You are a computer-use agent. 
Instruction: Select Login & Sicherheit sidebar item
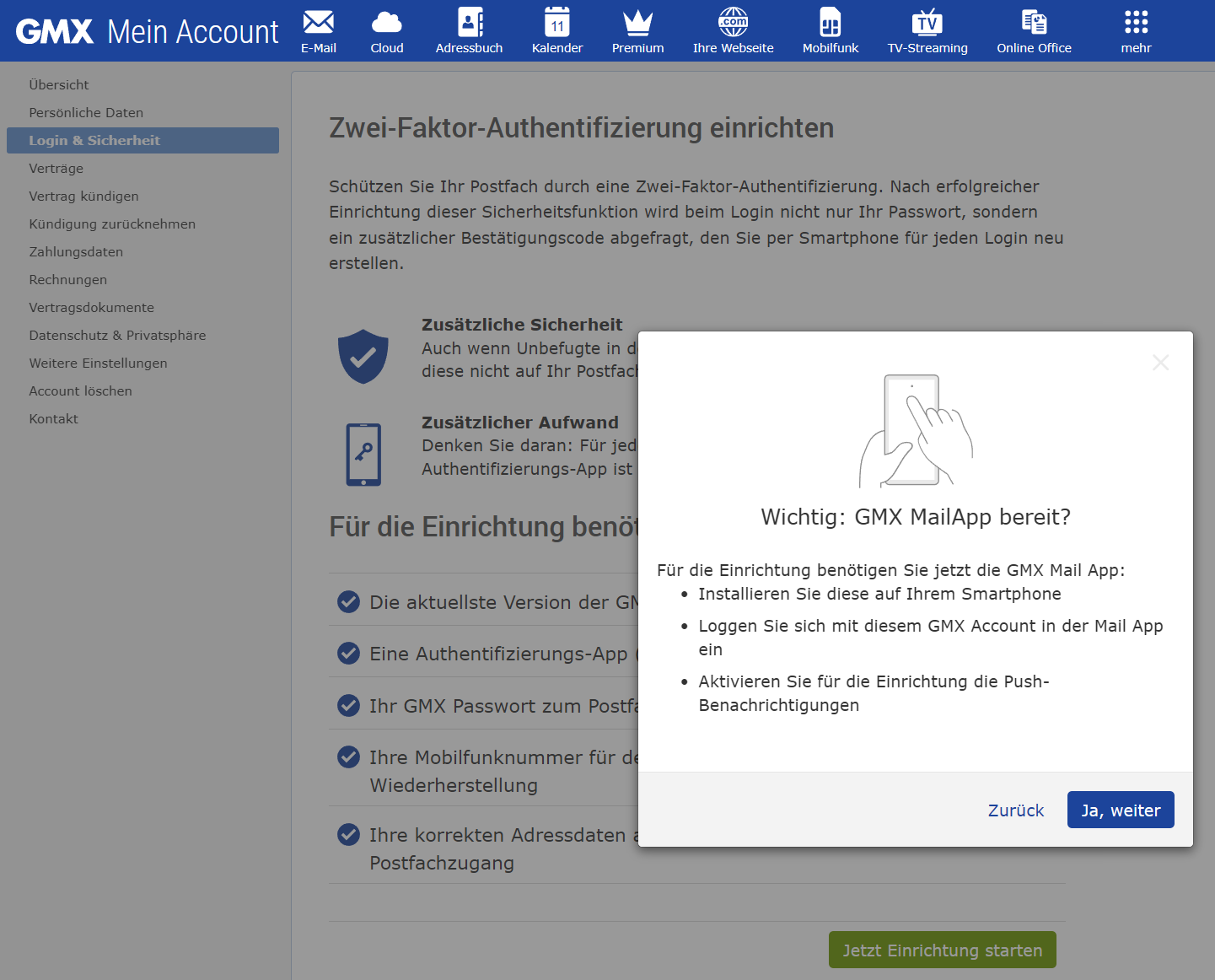(x=142, y=140)
